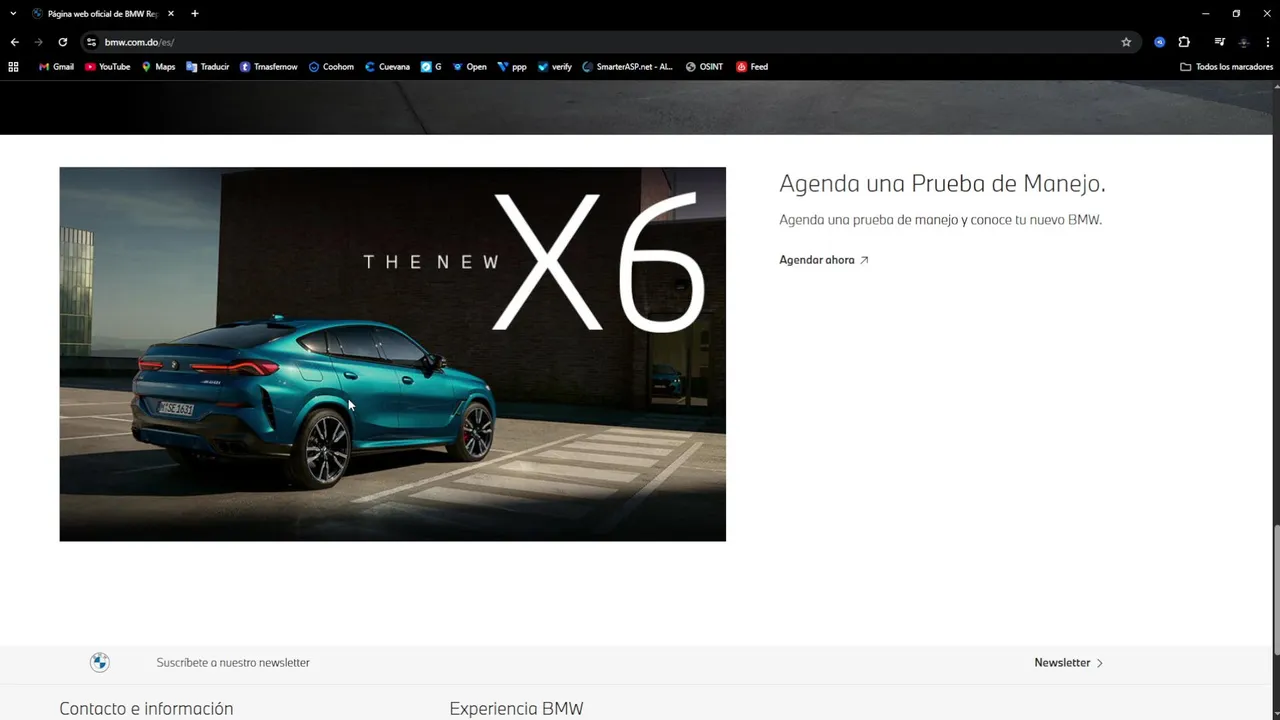
Task: Click the Newsletter chevron arrow
Action: click(1099, 663)
